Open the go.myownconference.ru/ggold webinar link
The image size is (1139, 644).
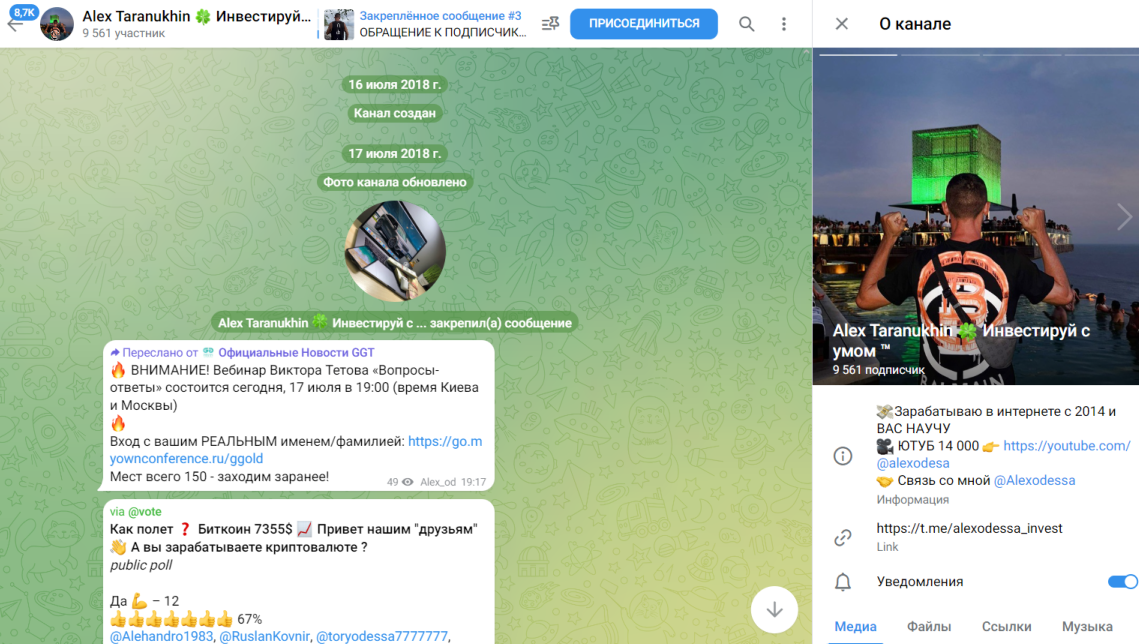pyautogui.click(x=296, y=450)
